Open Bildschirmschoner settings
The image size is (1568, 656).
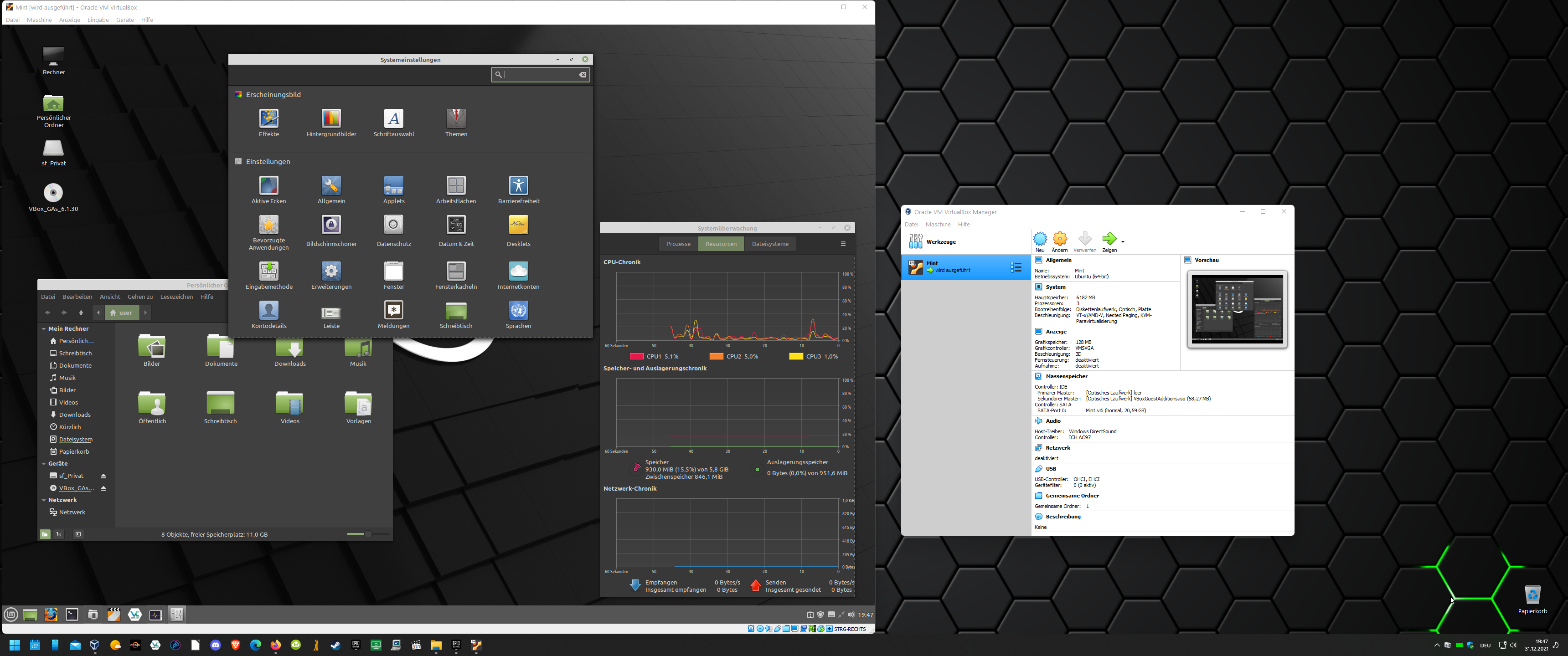[331, 225]
